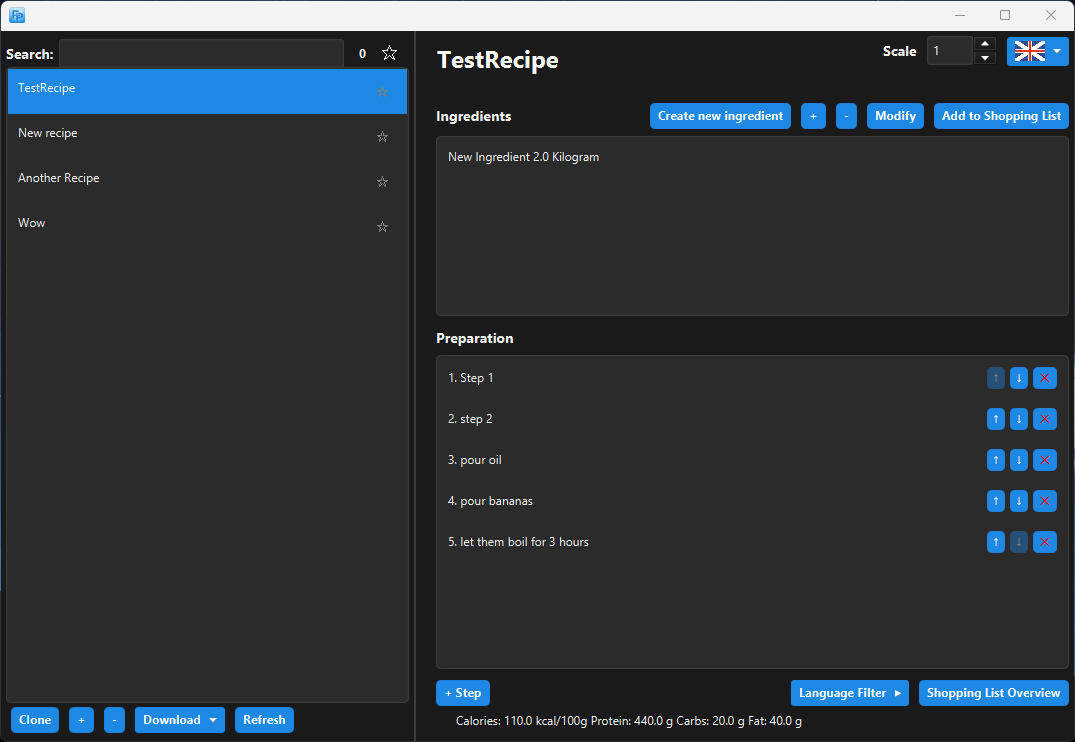Increase the recipe Scale with the up stepper
This screenshot has height=742, width=1075.
tap(984, 45)
